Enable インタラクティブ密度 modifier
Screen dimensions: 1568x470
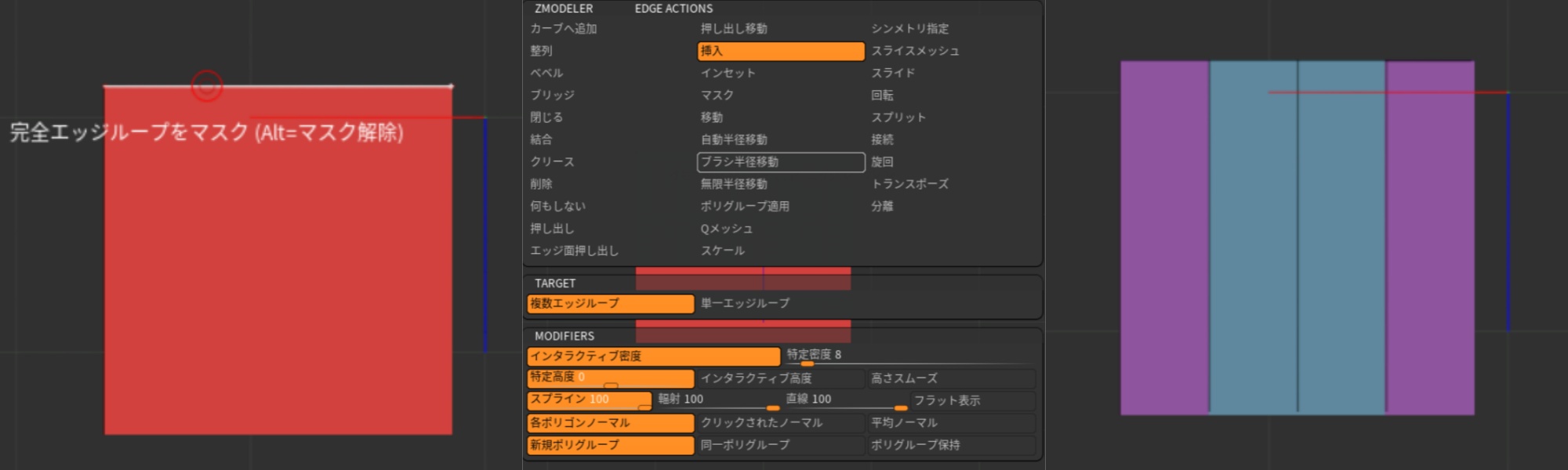point(653,356)
